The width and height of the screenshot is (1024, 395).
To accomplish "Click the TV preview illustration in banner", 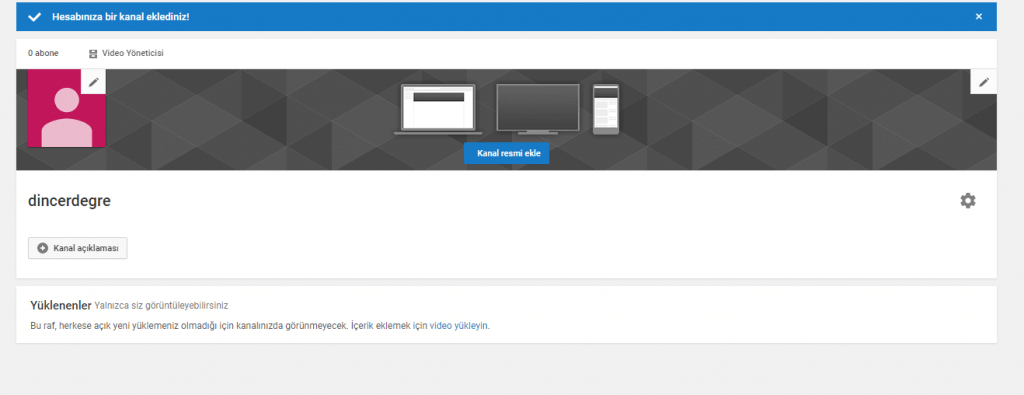I will (x=537, y=109).
